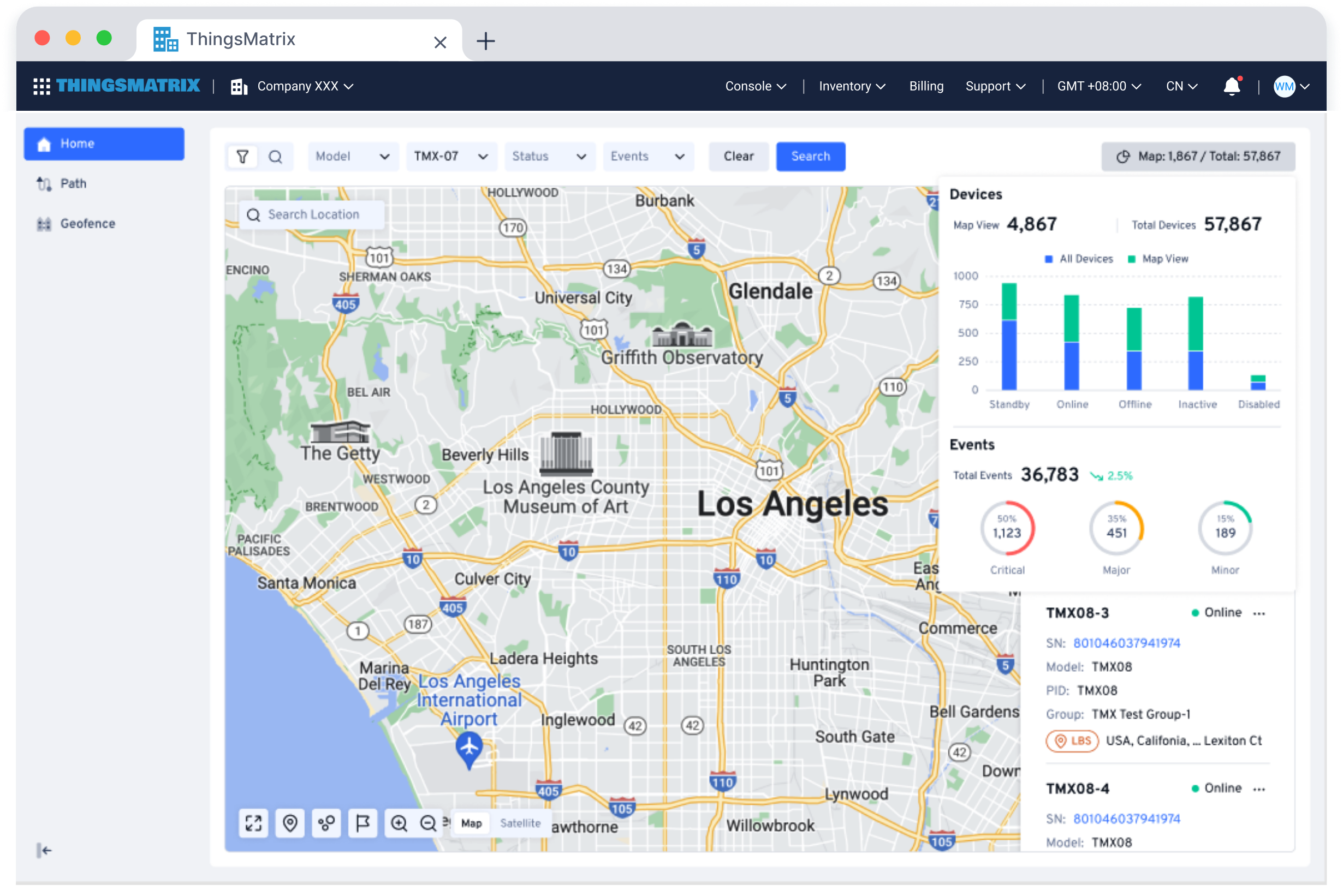Click the LACMA museum landmark icon

[567, 455]
